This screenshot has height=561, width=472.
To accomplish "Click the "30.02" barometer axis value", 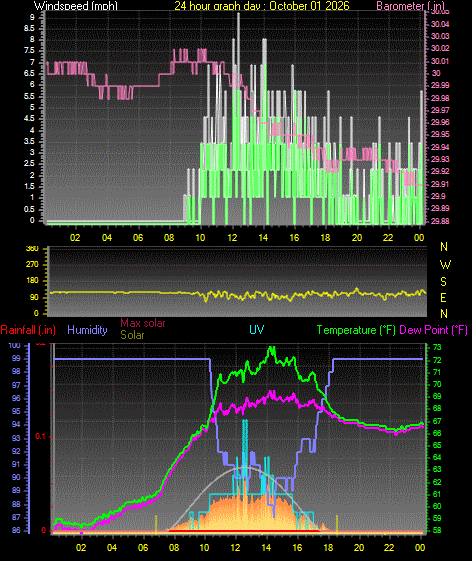I will (440, 48).
